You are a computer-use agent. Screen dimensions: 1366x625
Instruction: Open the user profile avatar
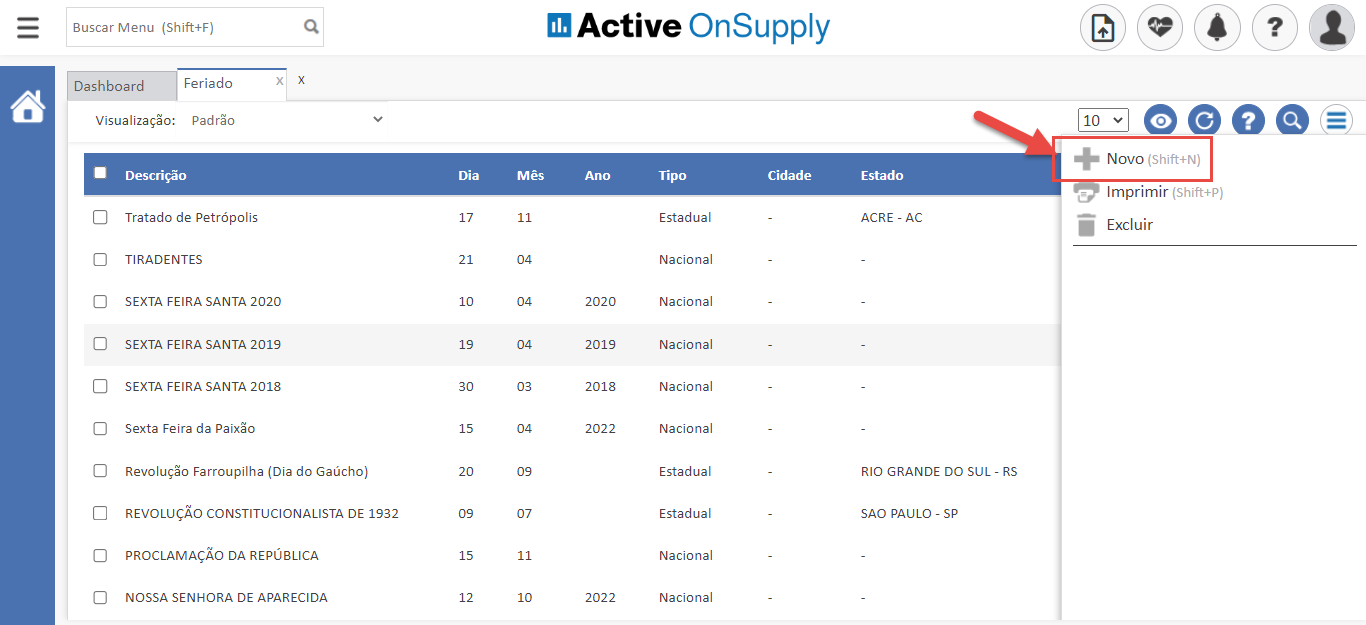1332,28
